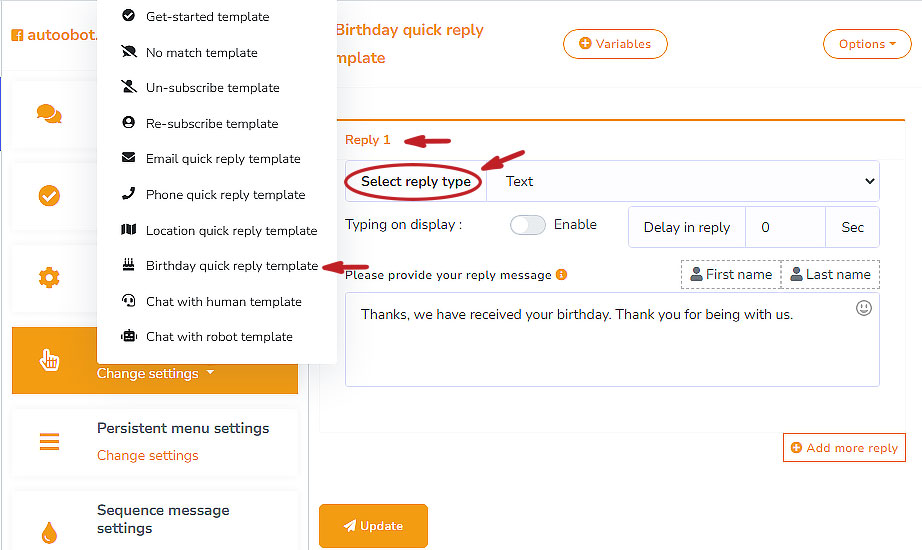Open the reply type dropdown showing Text
This screenshot has width=922, height=550.
click(683, 182)
